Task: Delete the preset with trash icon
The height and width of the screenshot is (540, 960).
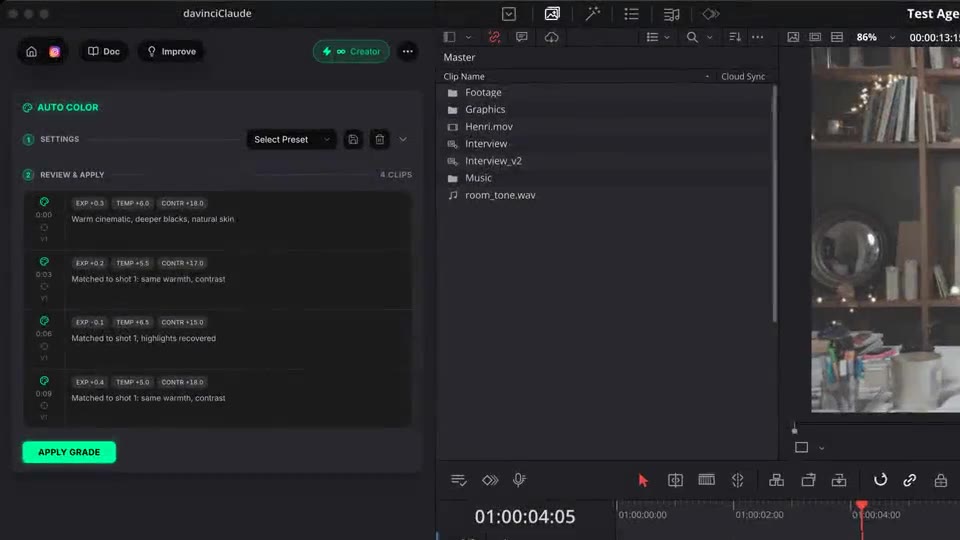Action: click(x=380, y=140)
